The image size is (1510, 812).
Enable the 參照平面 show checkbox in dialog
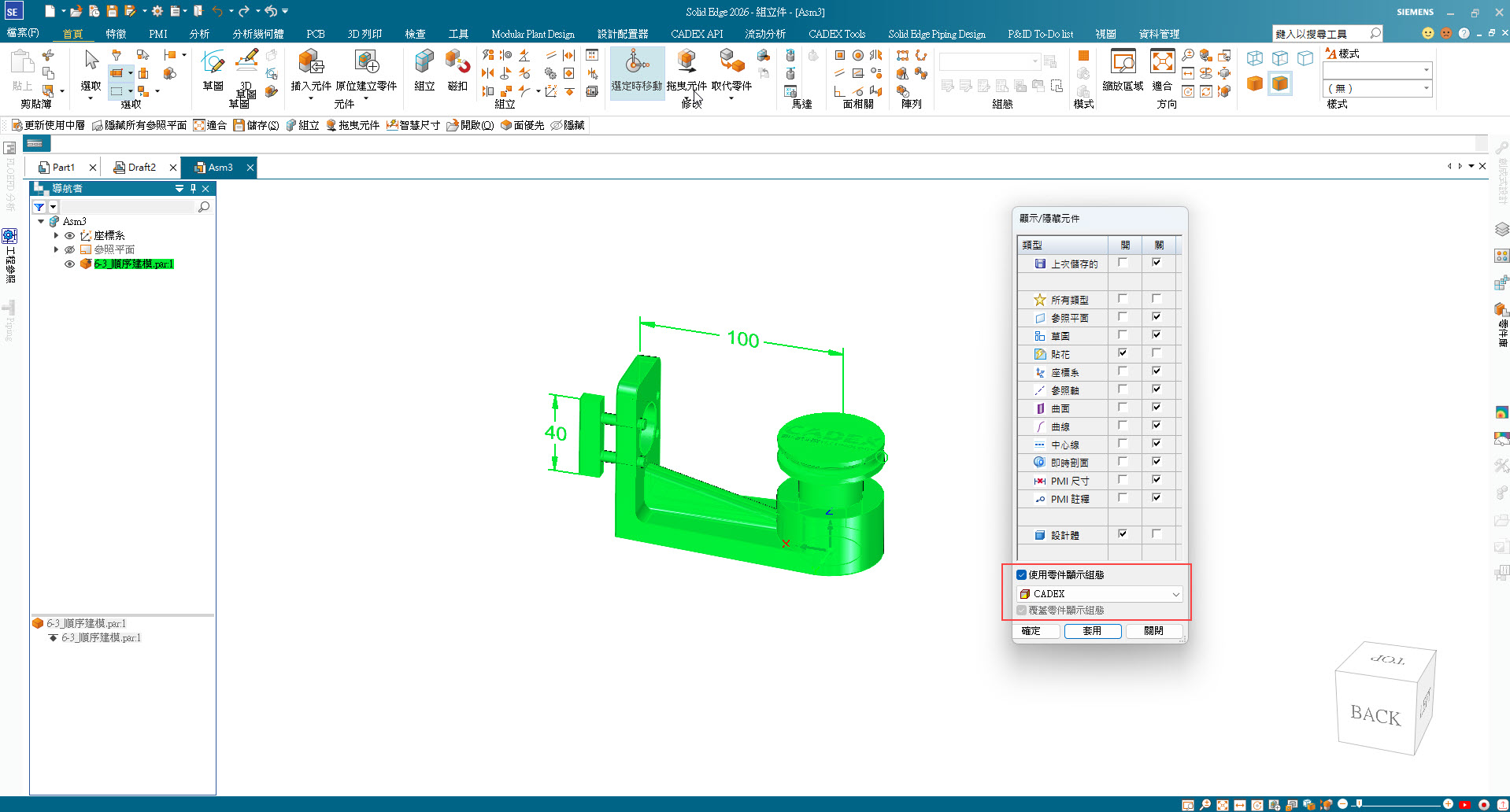click(1123, 317)
